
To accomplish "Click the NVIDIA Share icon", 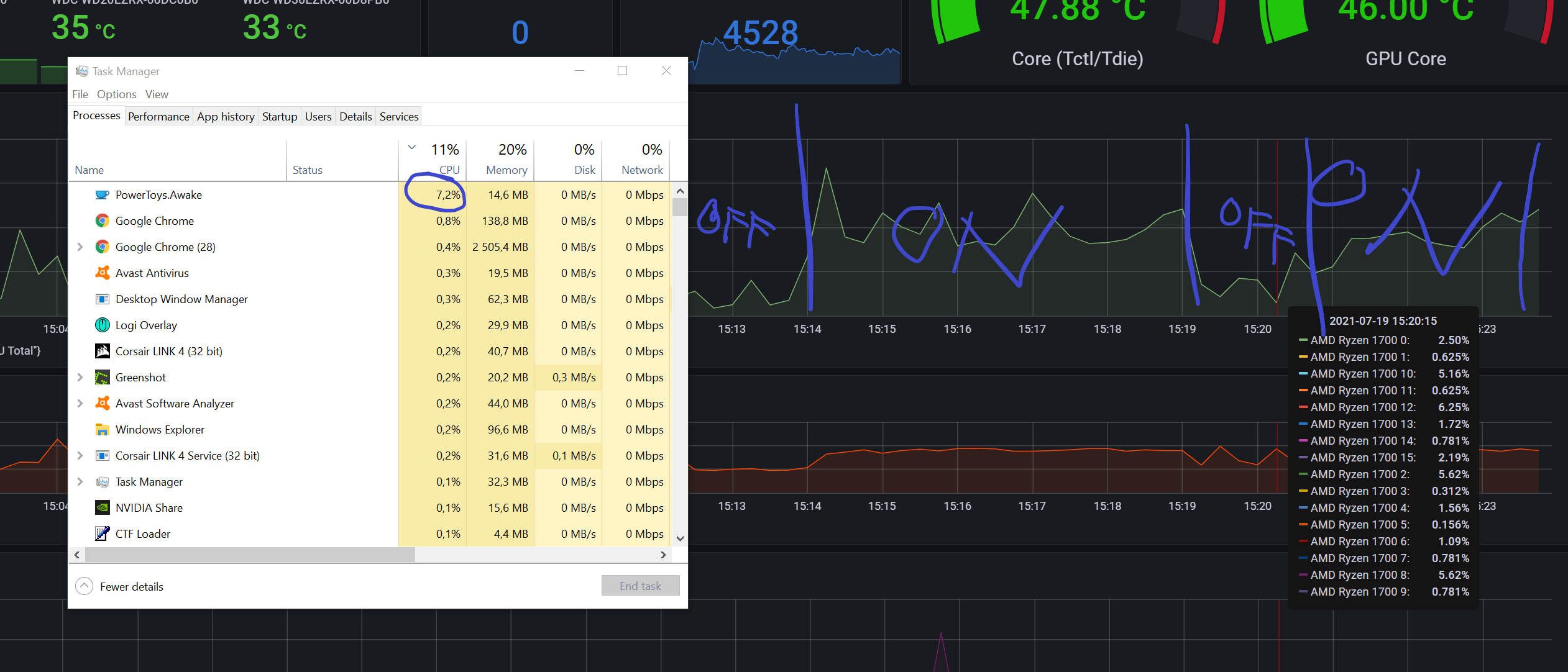I will coord(103,508).
